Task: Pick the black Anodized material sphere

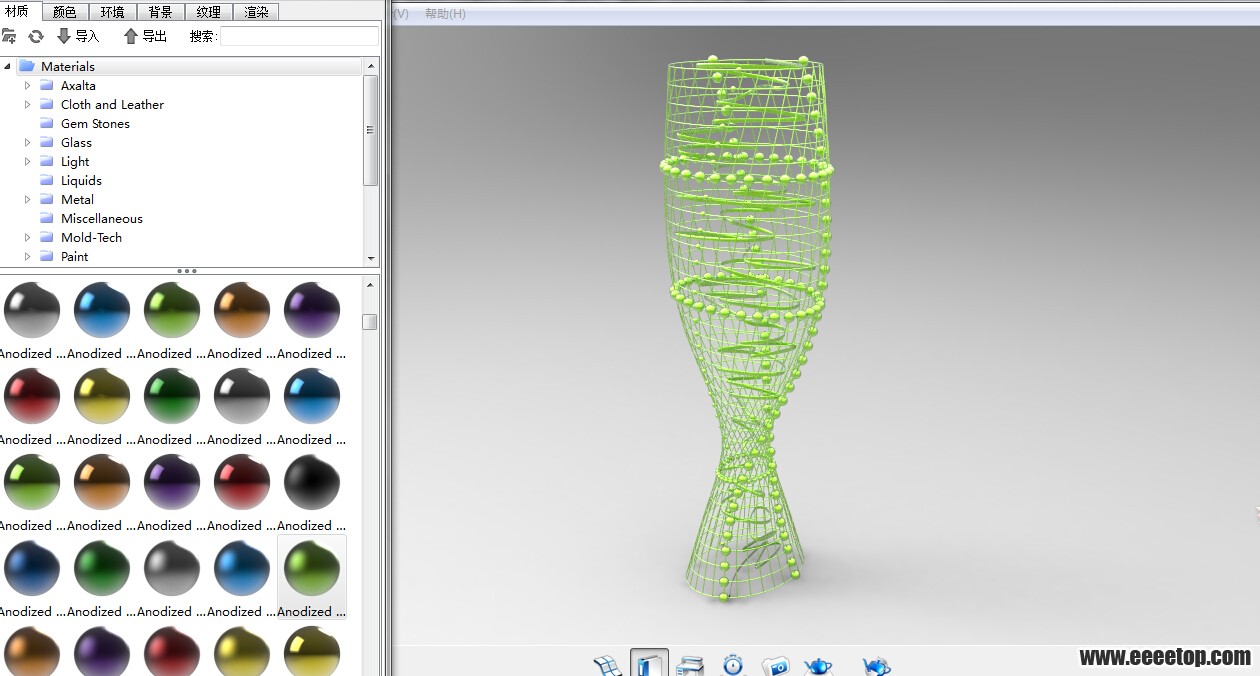Action: point(312,482)
